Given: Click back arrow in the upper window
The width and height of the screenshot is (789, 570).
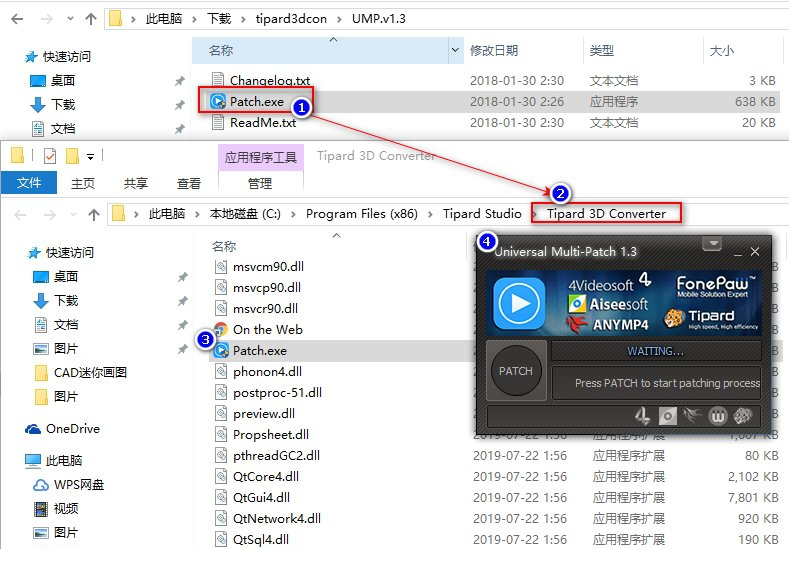Looking at the screenshot, I should (17, 19).
